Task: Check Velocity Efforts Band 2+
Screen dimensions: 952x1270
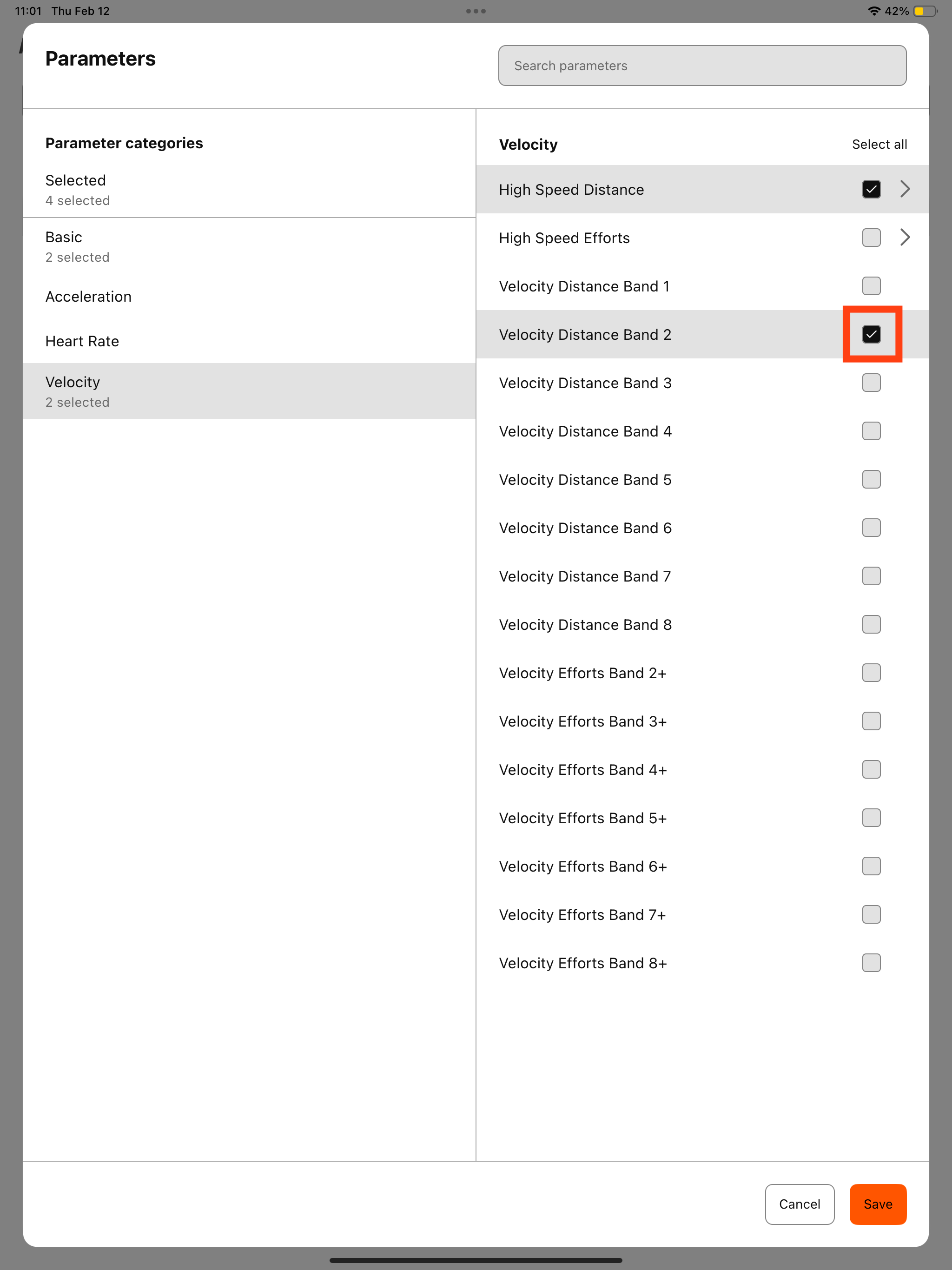Action: point(871,672)
